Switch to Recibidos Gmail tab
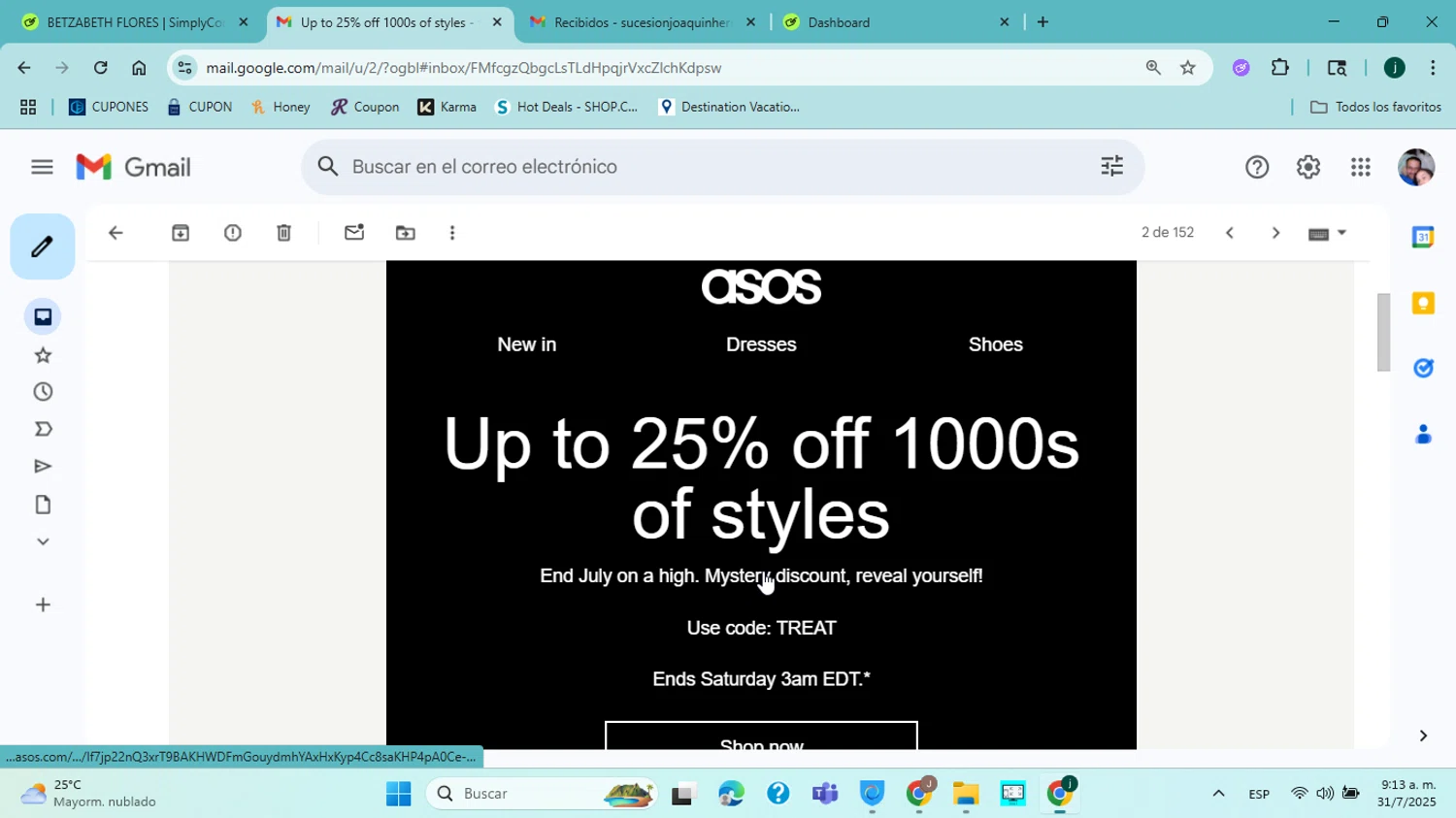This screenshot has height=818, width=1456. click(x=642, y=22)
